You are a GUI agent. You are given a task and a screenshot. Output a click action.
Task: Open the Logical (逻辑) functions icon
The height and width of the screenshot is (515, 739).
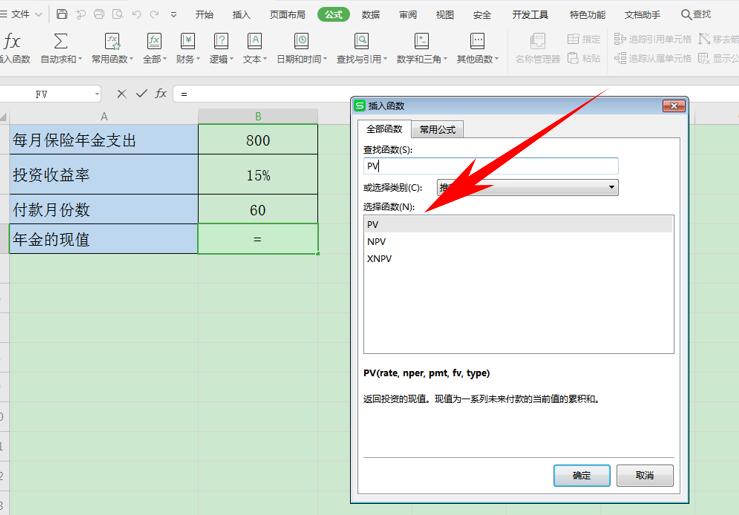tap(221, 41)
